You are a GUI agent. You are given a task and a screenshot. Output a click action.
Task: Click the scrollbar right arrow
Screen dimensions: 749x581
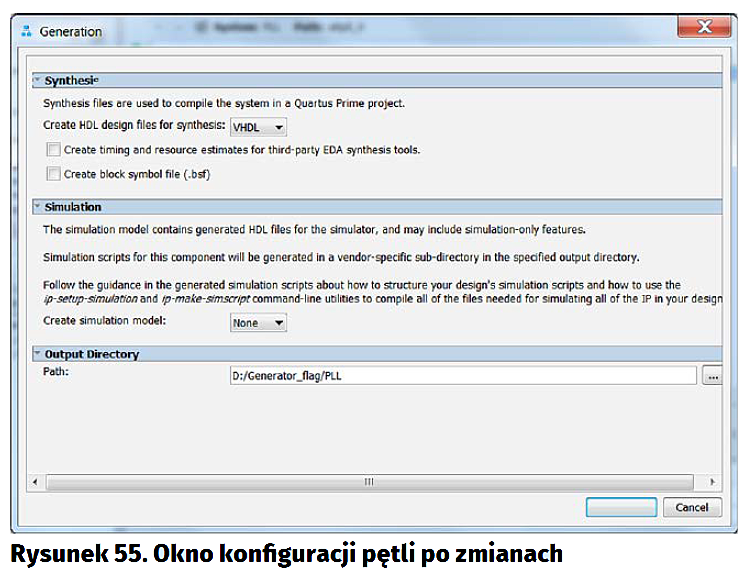coord(713,482)
